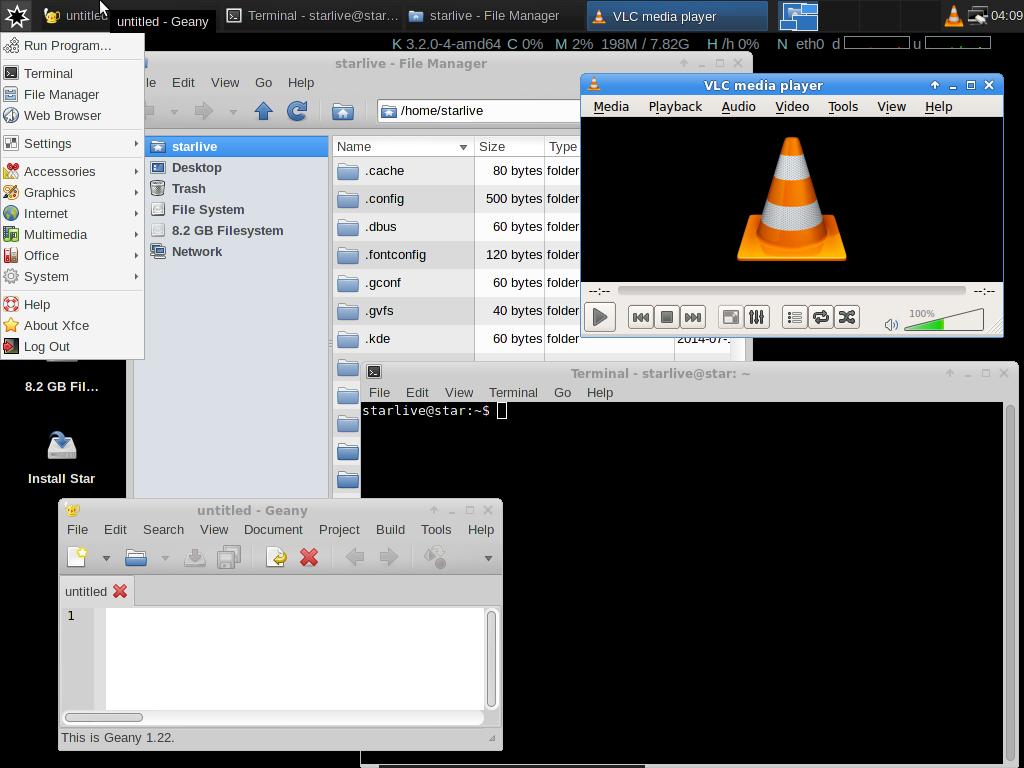Select the untitled document tab in Geany

86,591
